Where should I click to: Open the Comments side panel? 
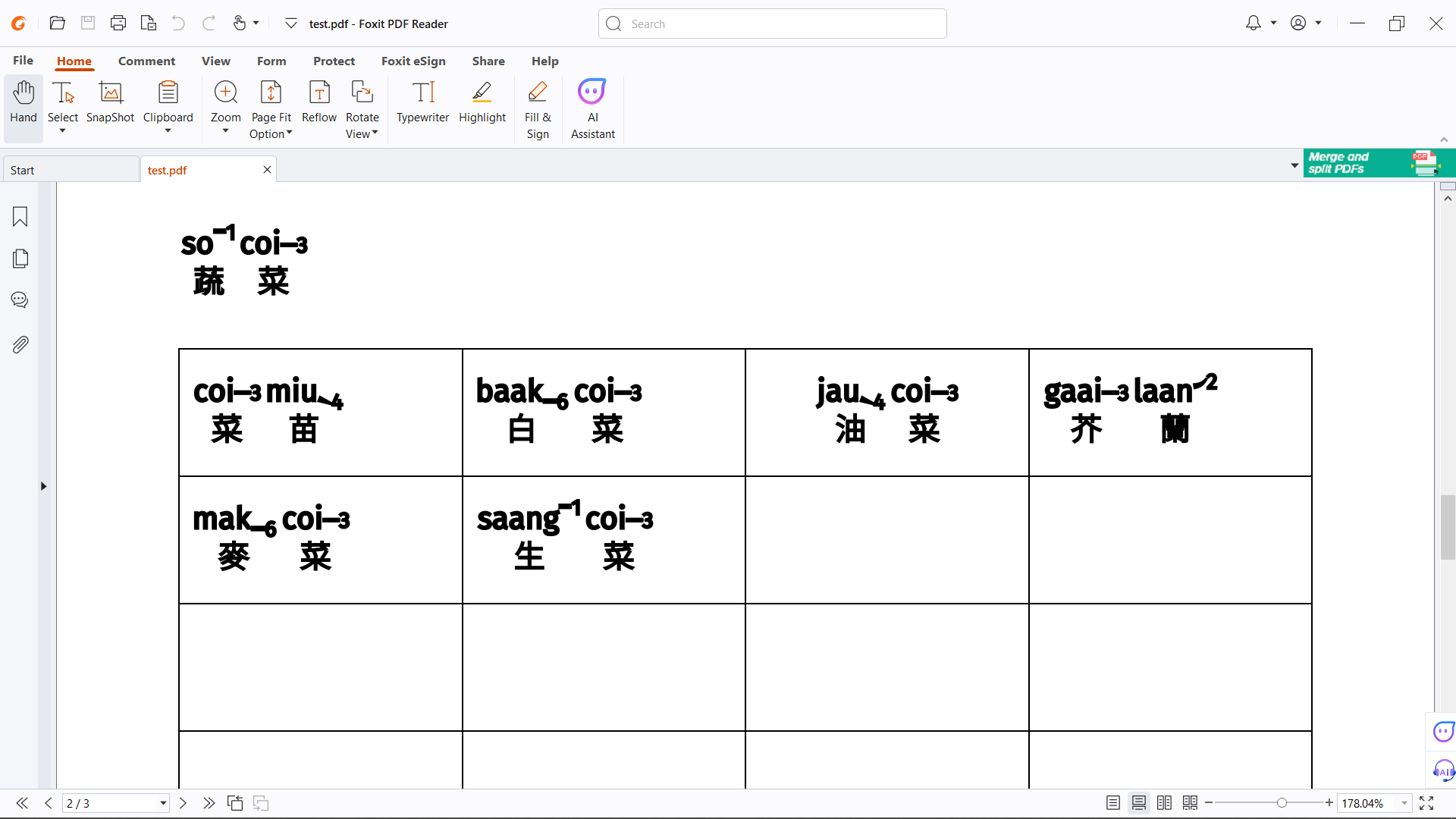click(x=20, y=300)
